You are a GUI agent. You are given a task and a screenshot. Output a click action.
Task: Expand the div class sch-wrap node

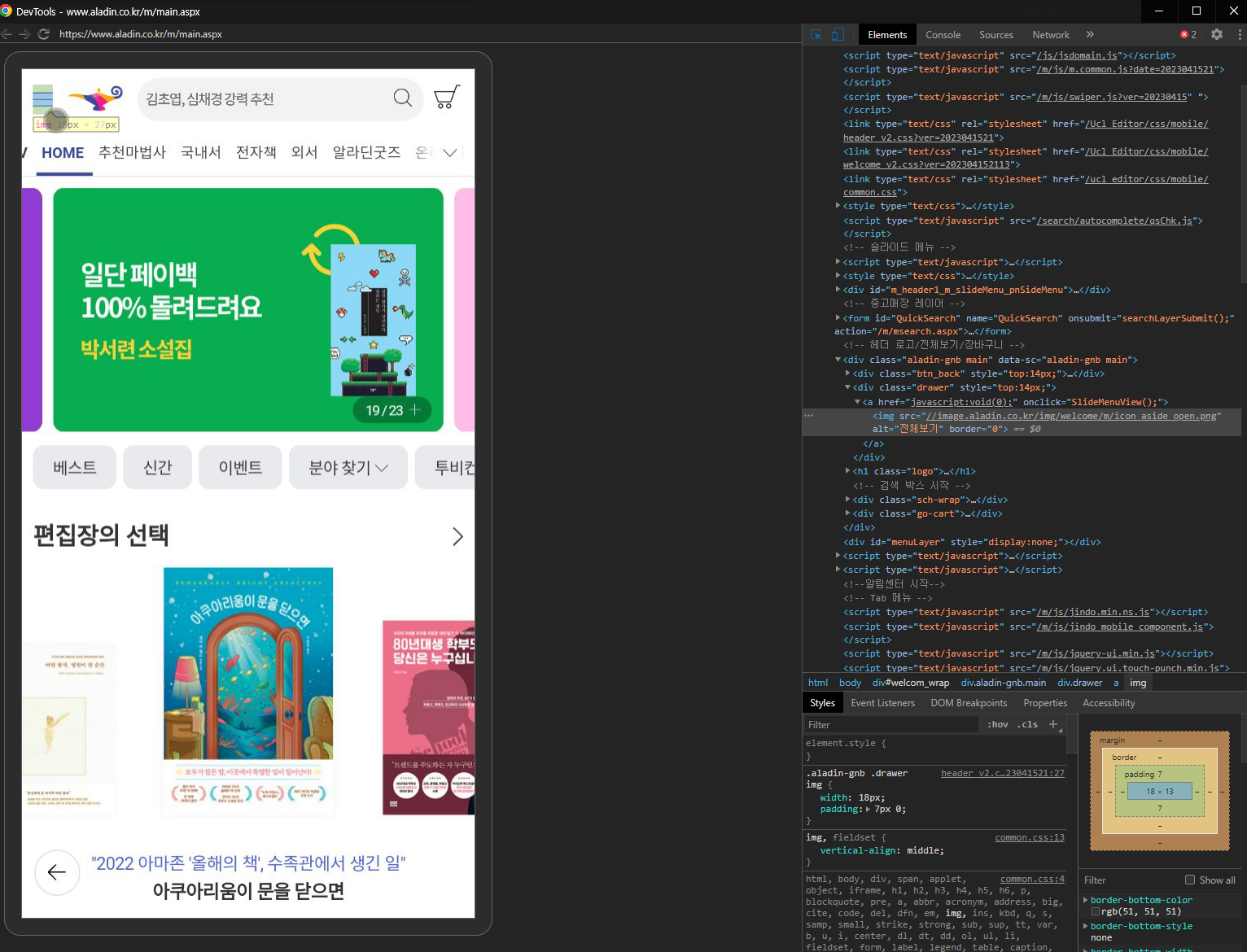pyautogui.click(x=847, y=499)
